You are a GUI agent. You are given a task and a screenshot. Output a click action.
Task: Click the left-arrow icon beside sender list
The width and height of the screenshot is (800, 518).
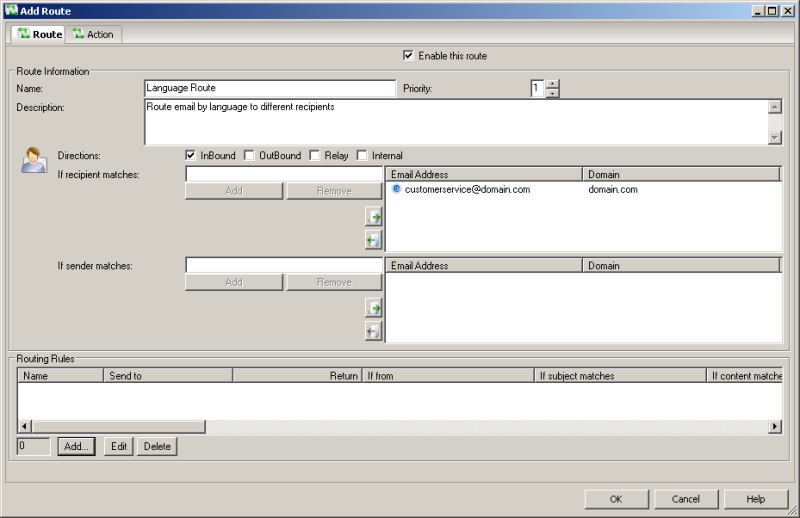[x=374, y=330]
